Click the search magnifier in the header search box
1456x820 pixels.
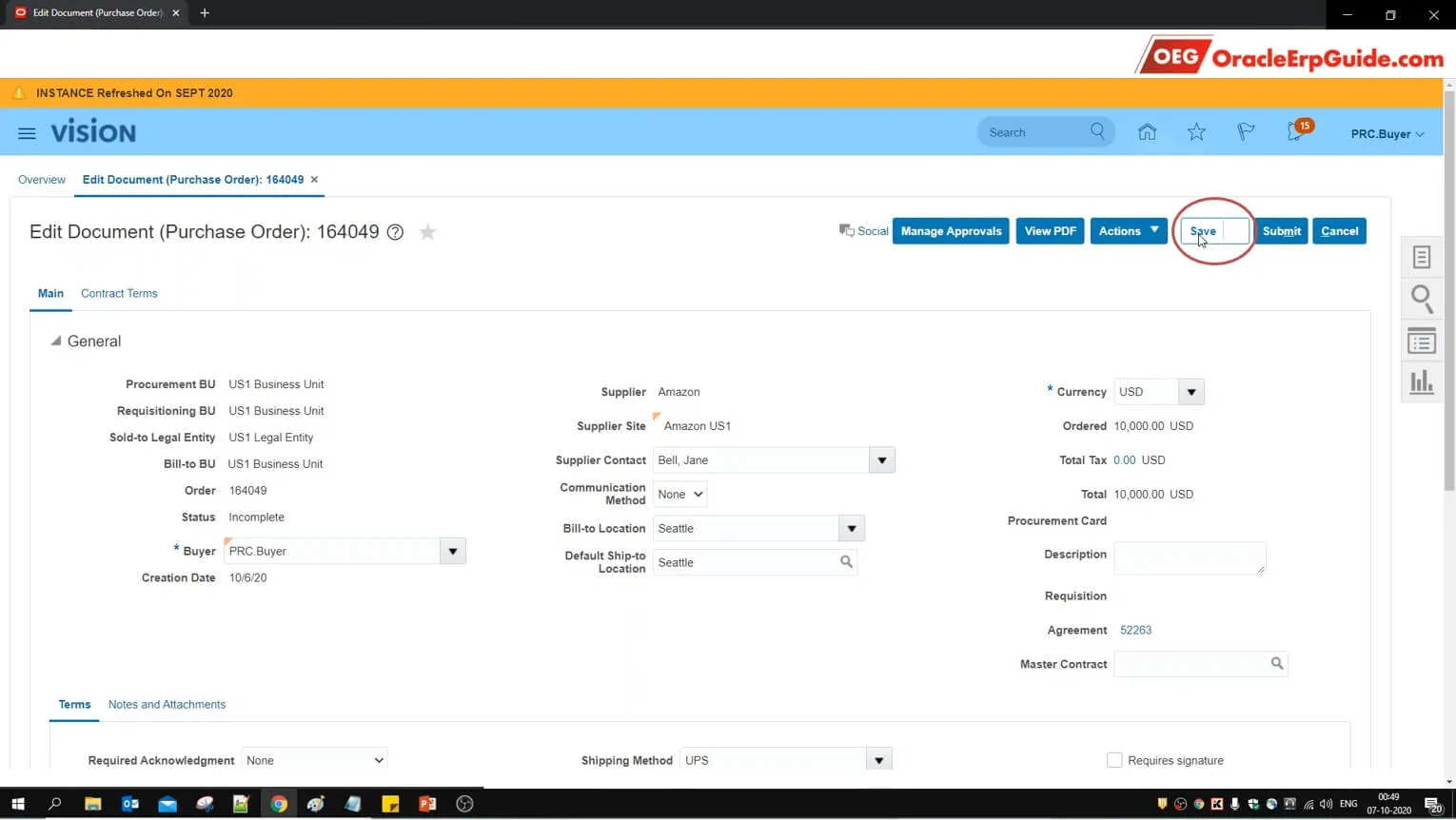[1097, 131]
